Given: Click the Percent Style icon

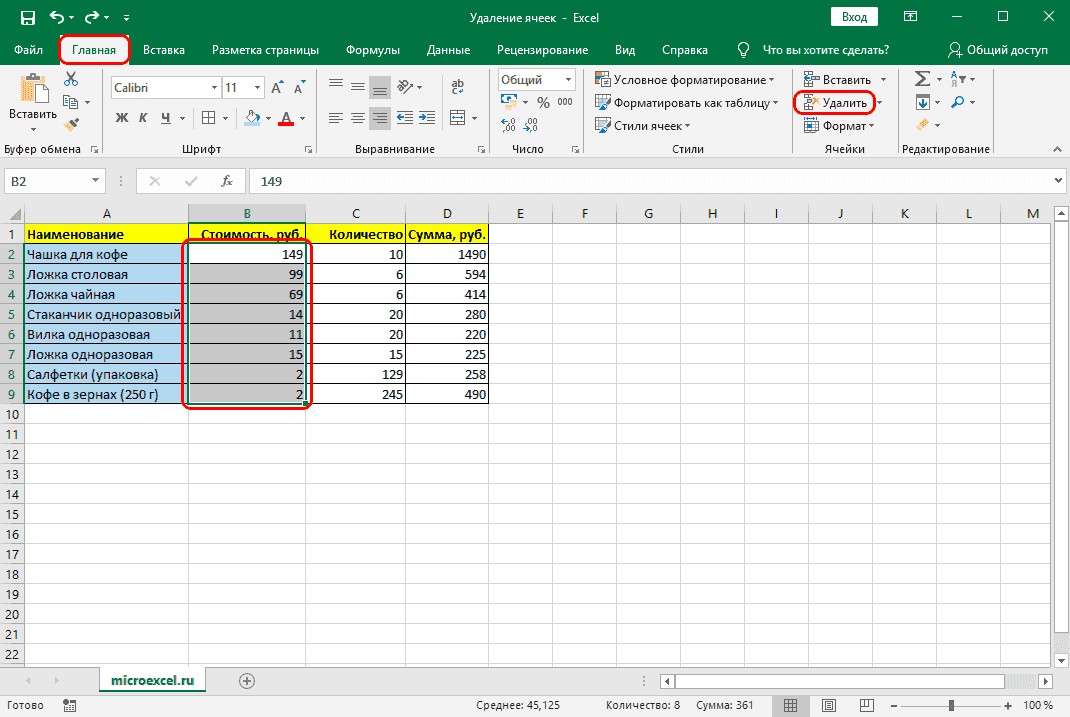Looking at the screenshot, I should [x=543, y=101].
